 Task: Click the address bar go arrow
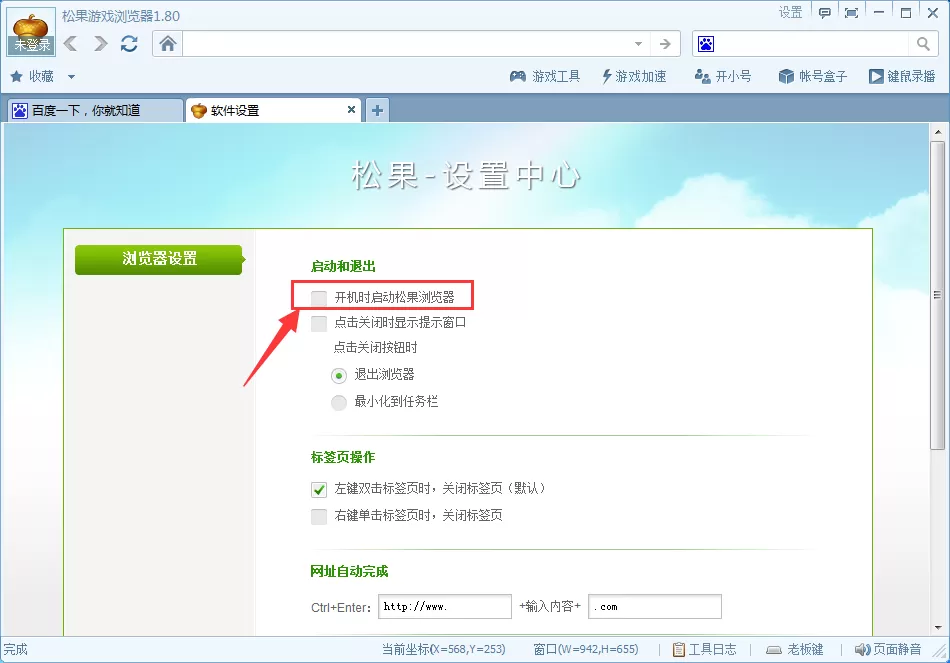click(665, 44)
